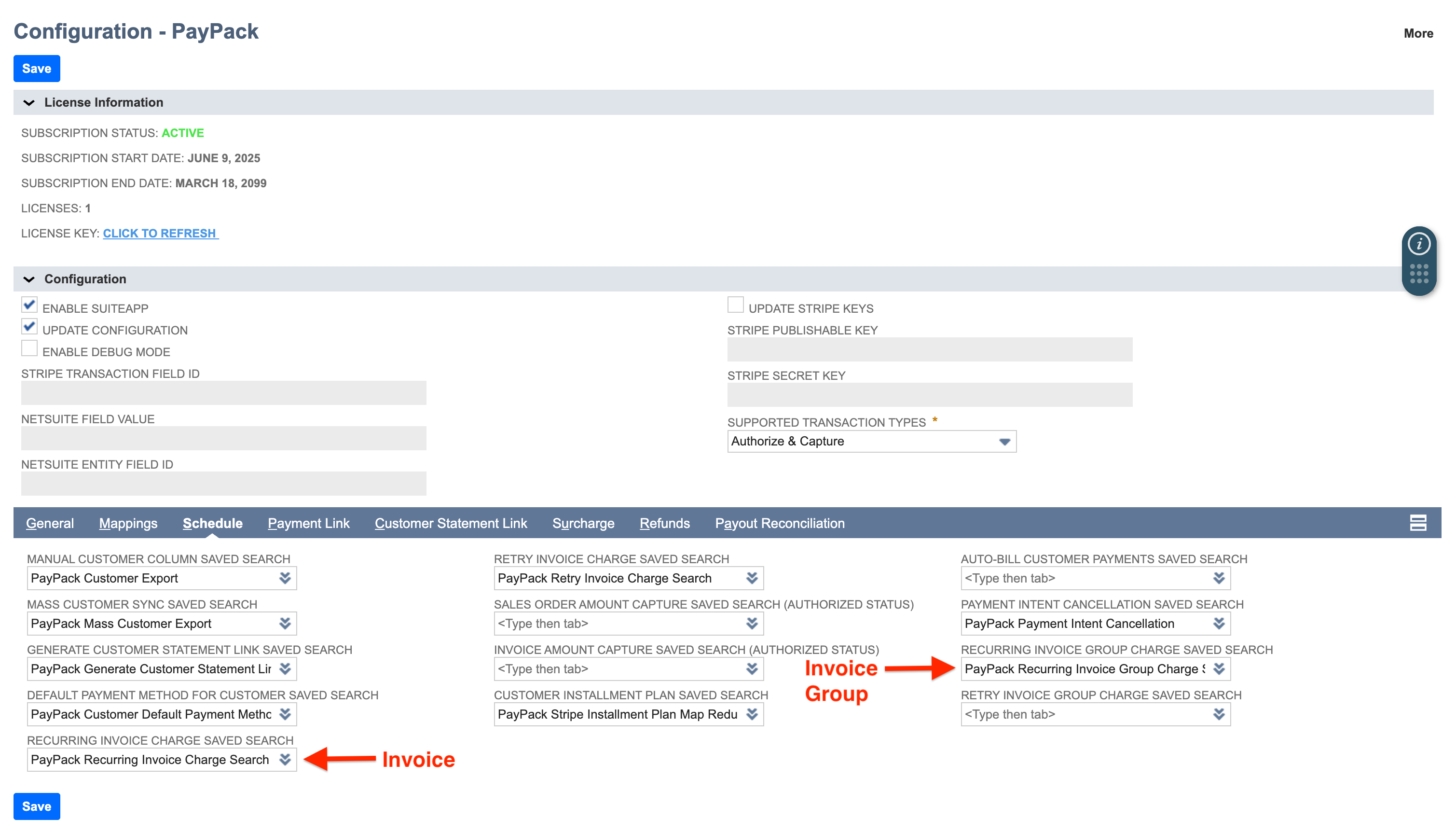Click the list icon at right of tab bar
Image resolution: width=1456 pixels, height=833 pixels.
pos(1418,522)
